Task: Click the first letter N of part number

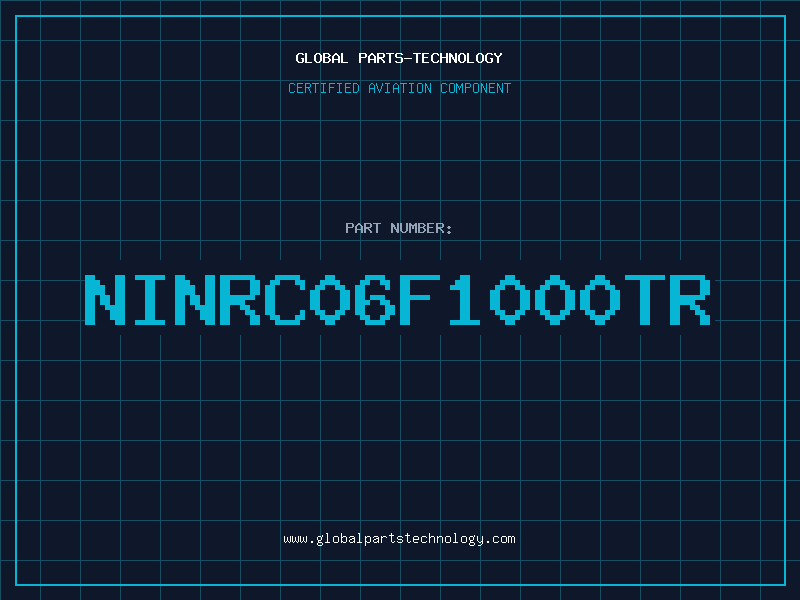Action: click(x=105, y=300)
